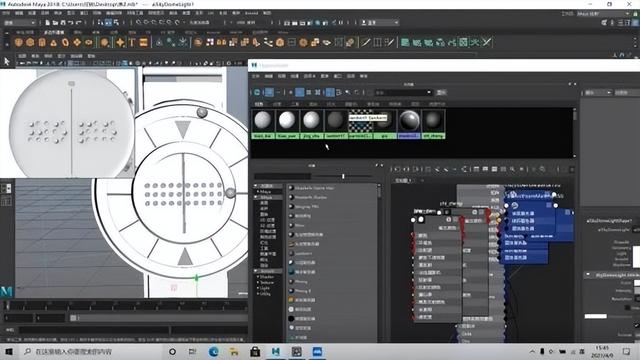Click the Windows Start button
The image size is (640, 360).
click(x=9, y=351)
